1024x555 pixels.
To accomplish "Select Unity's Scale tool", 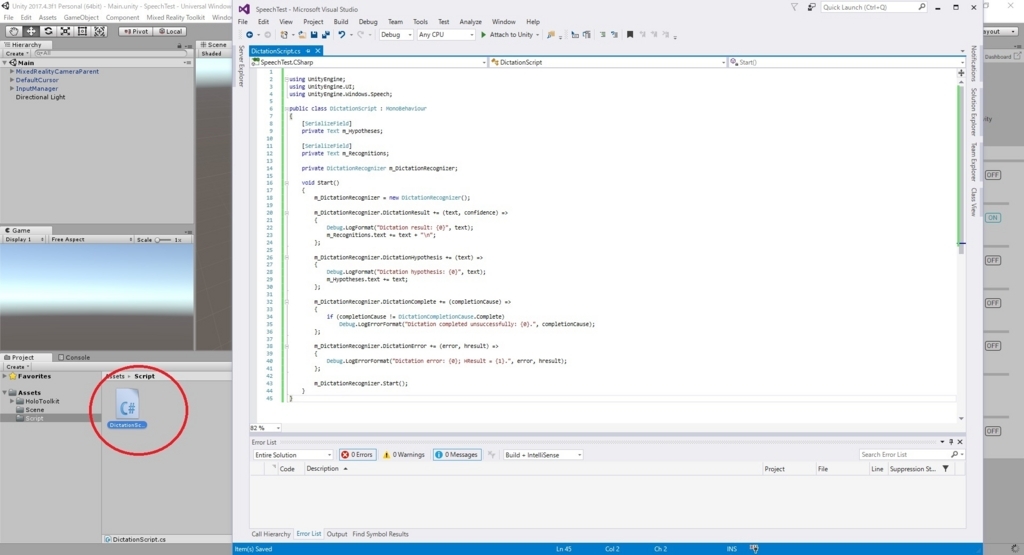I will [65, 31].
